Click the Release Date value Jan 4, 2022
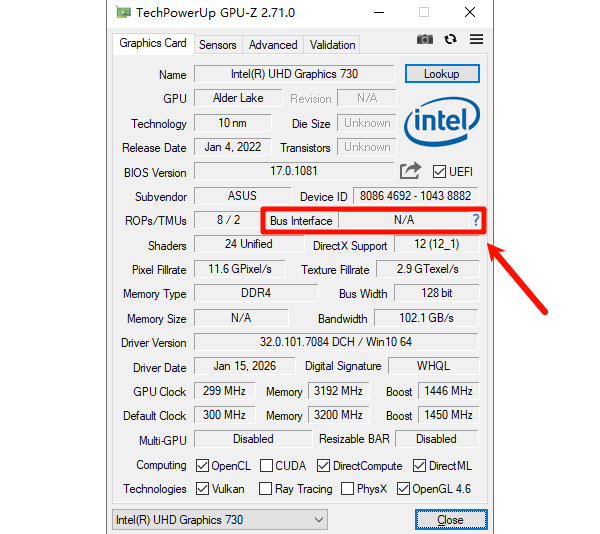 tap(233, 147)
